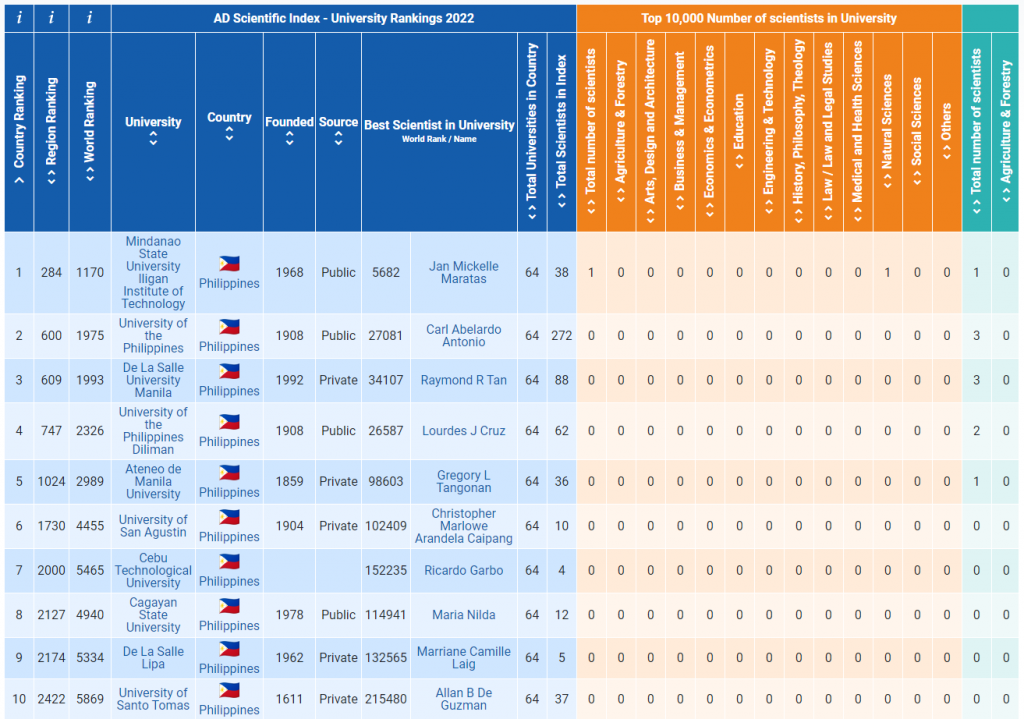
Task: Click Philippine flag in De La Salle Lipa row
Action: [229, 649]
